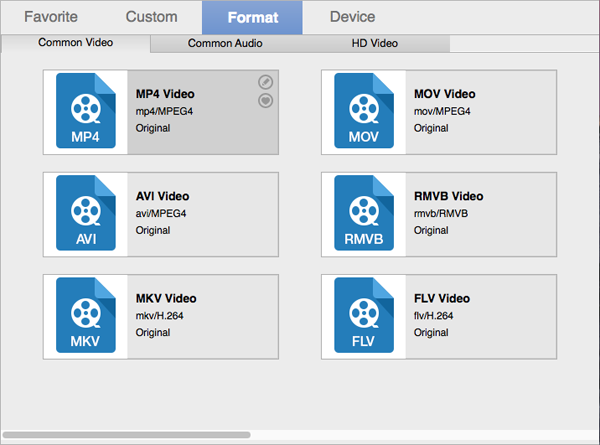
Task: Select the MOV file format icon
Action: click(x=364, y=112)
